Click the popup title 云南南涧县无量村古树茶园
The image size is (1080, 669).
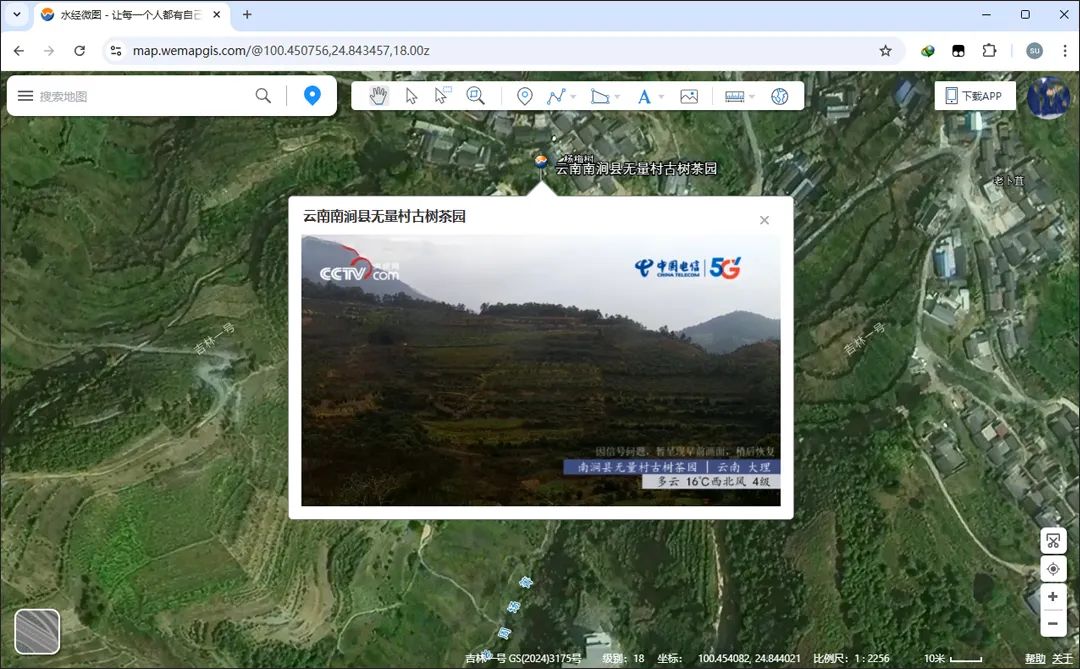pos(384,216)
